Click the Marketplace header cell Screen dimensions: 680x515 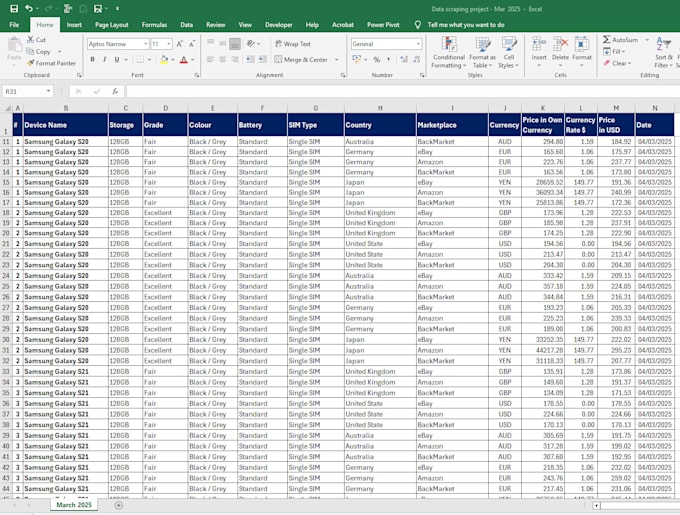452,125
